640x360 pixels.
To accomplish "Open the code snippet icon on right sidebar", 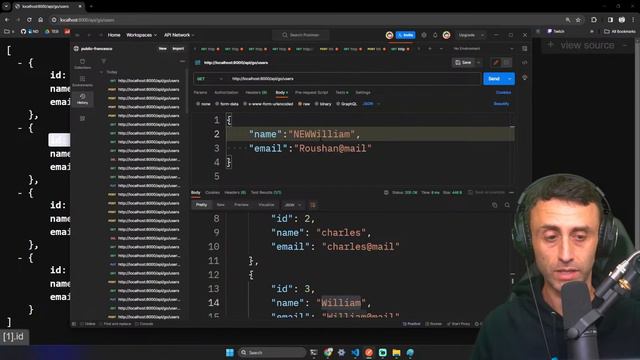I will [524, 62].
